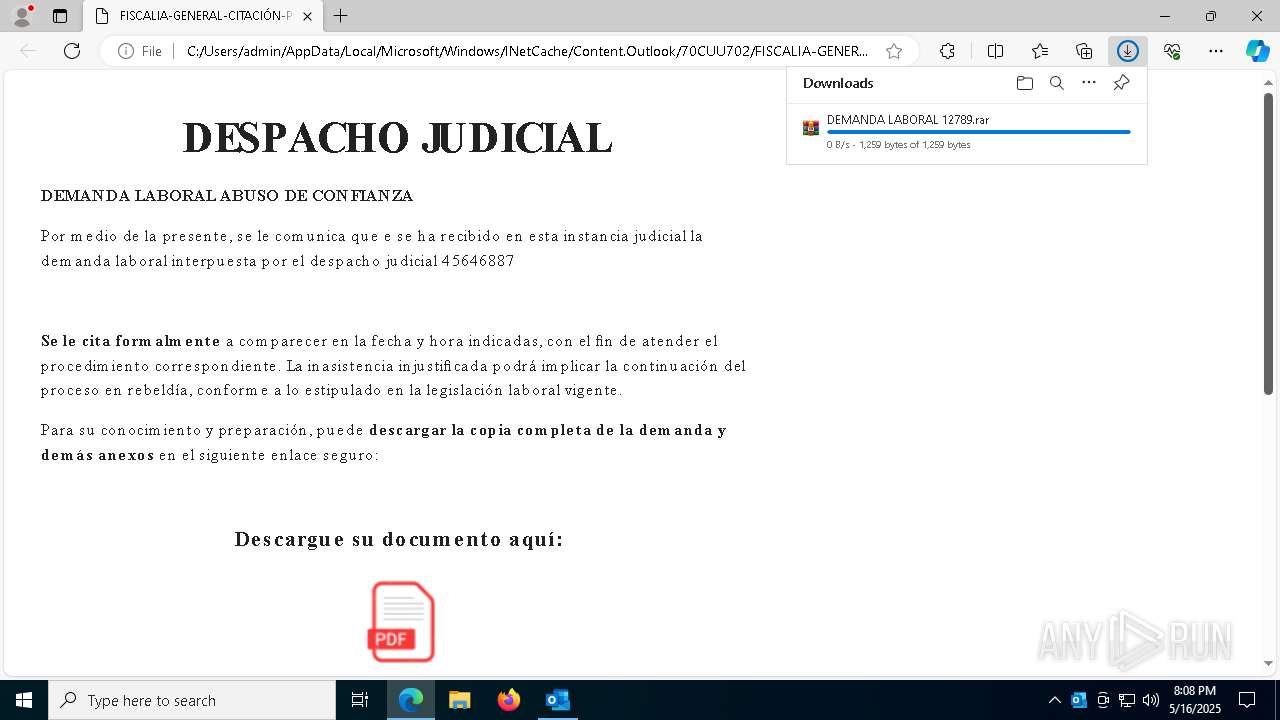This screenshot has height=720, width=1280.
Task: View site information File icon
Action: [x=140, y=51]
